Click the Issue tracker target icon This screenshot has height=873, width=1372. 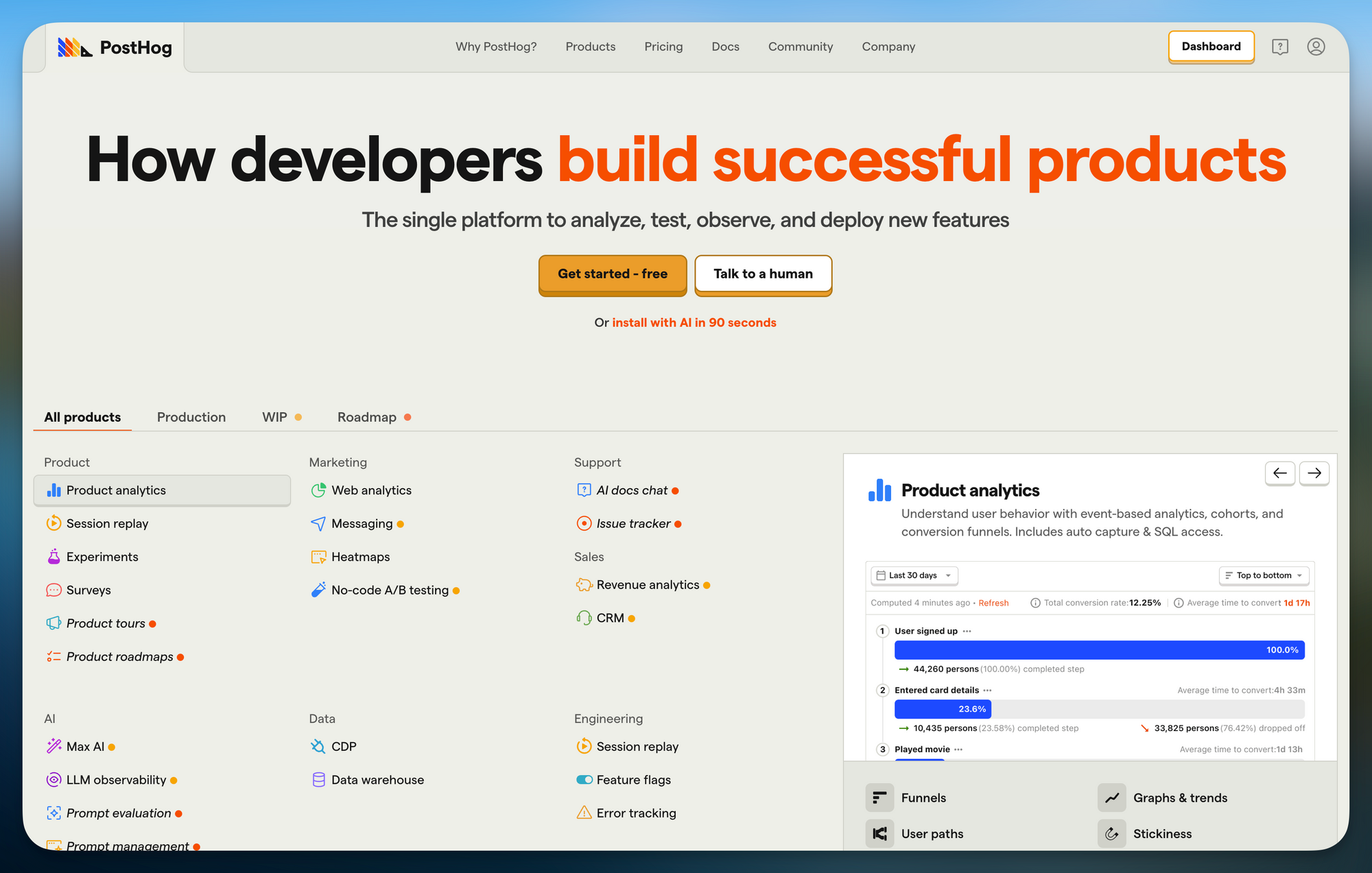(x=584, y=523)
